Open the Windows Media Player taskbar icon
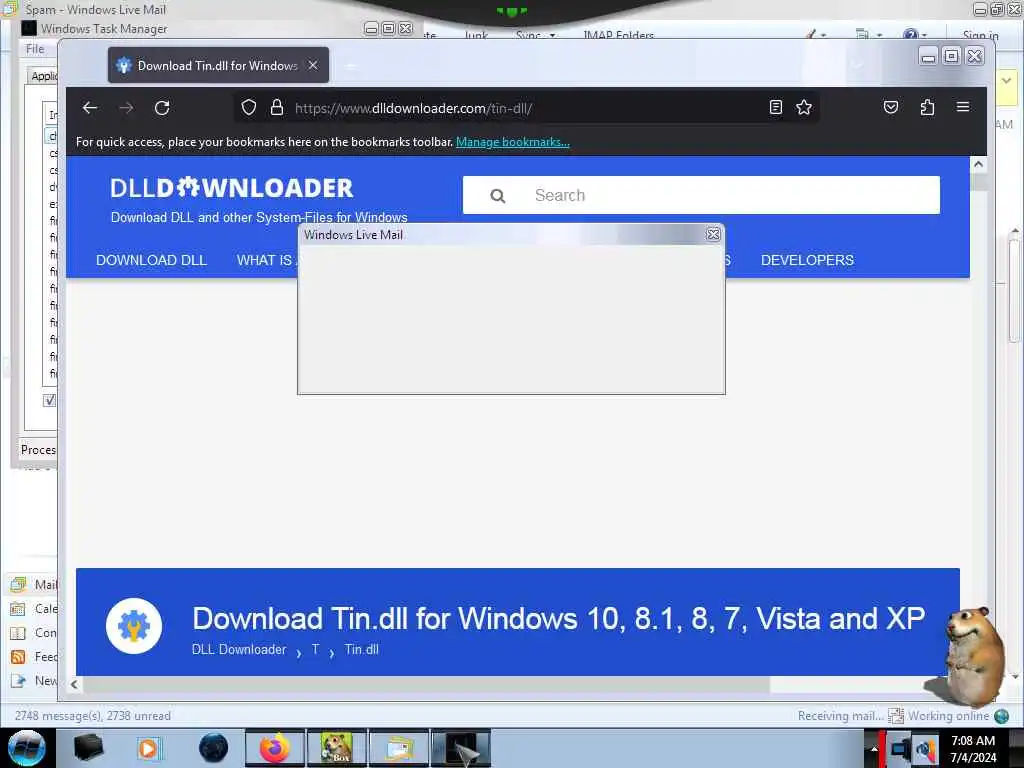 pos(149,748)
